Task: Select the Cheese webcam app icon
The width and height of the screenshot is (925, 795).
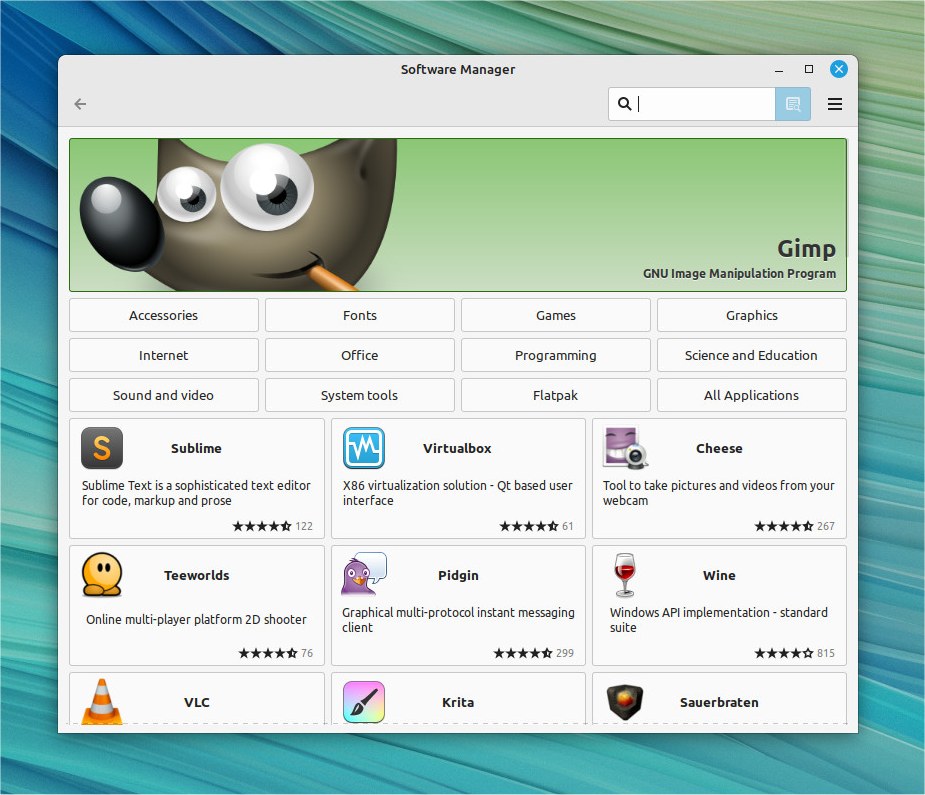Action: click(x=626, y=448)
